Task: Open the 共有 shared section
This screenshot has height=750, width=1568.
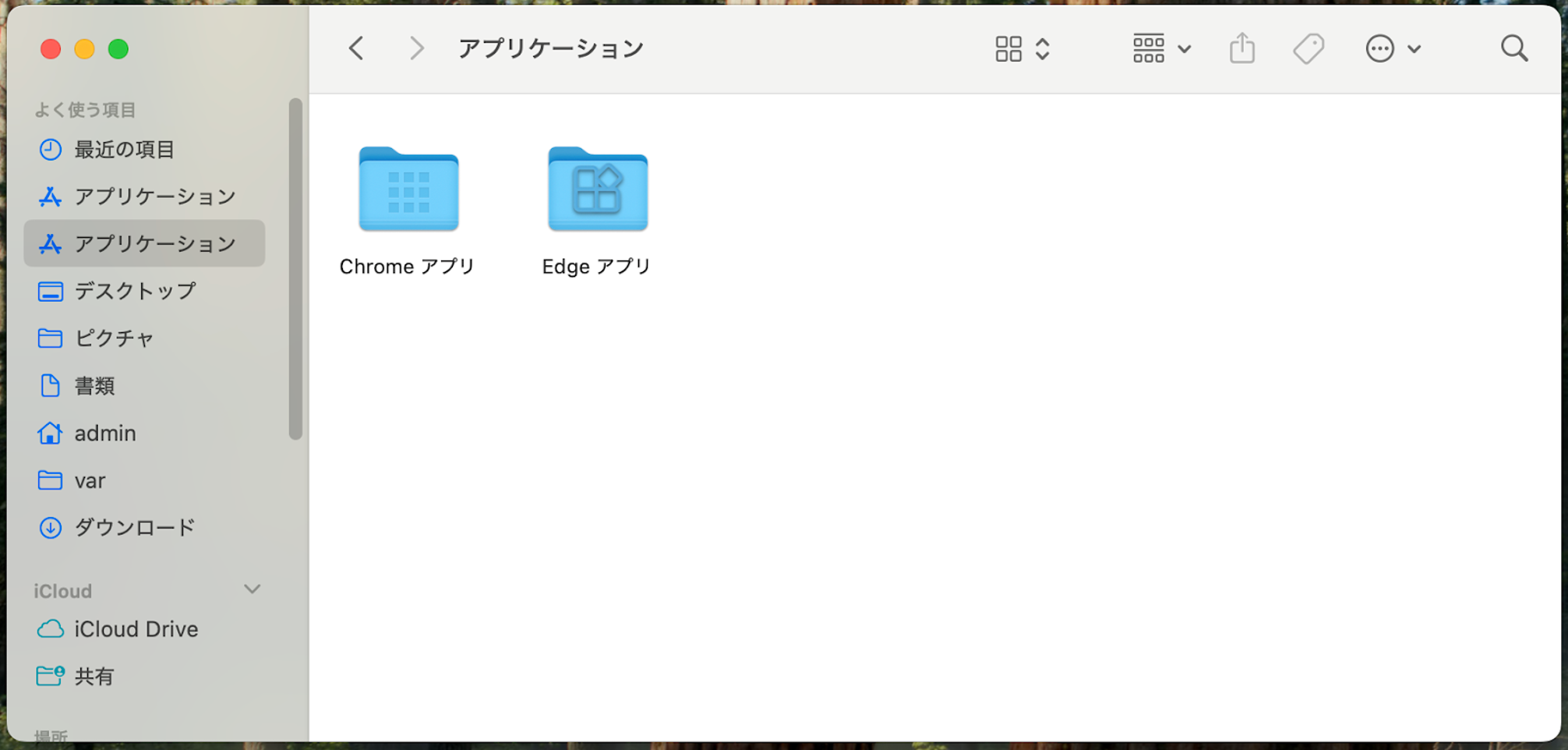Action: pos(94,676)
